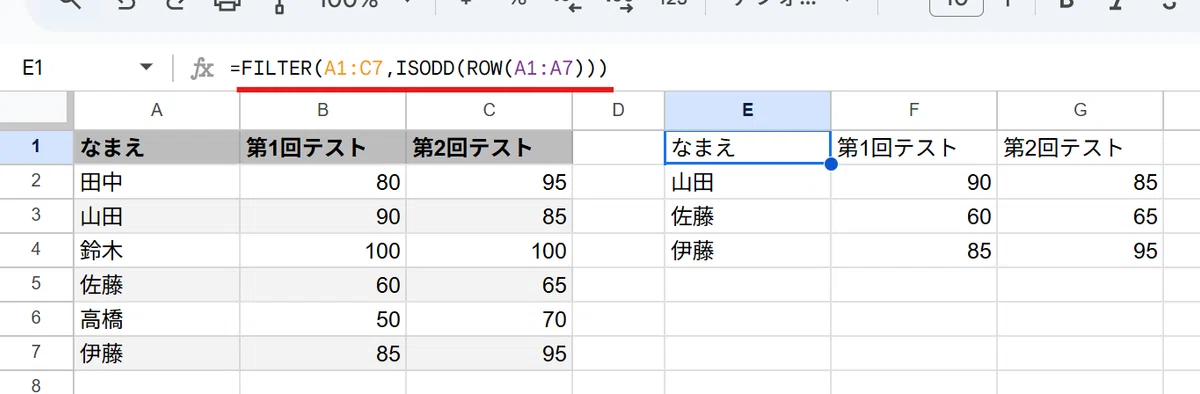Click cell A6 containing 高橋
The image size is (1200, 394).
click(x=156, y=318)
